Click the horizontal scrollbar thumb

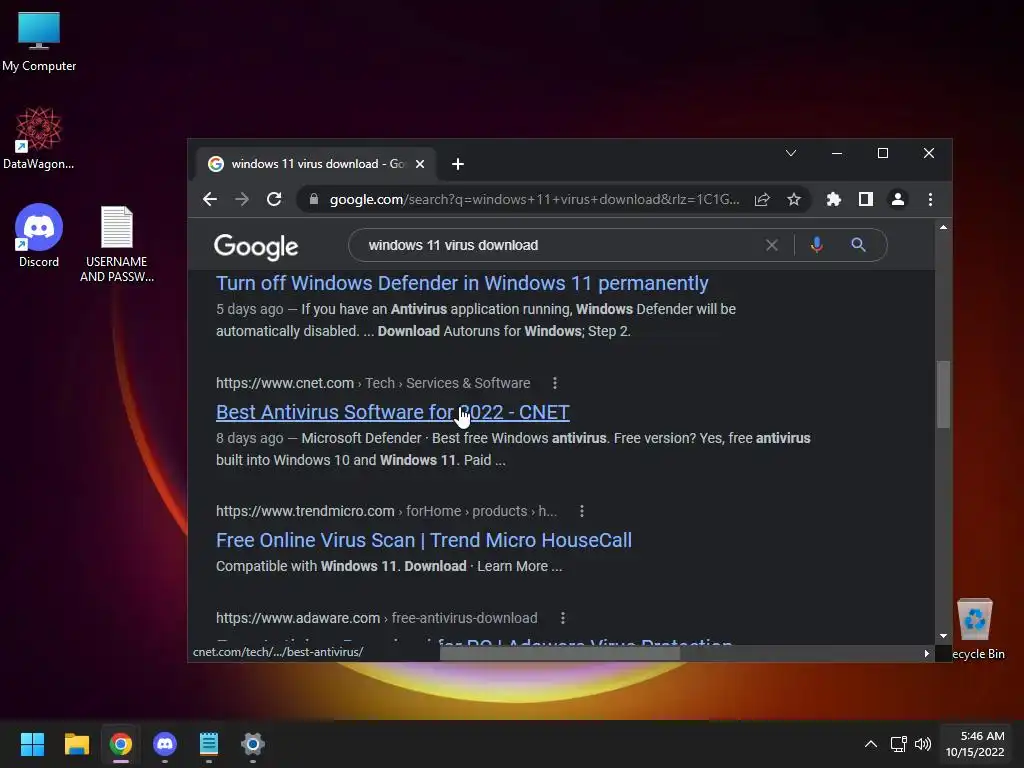tap(560, 653)
